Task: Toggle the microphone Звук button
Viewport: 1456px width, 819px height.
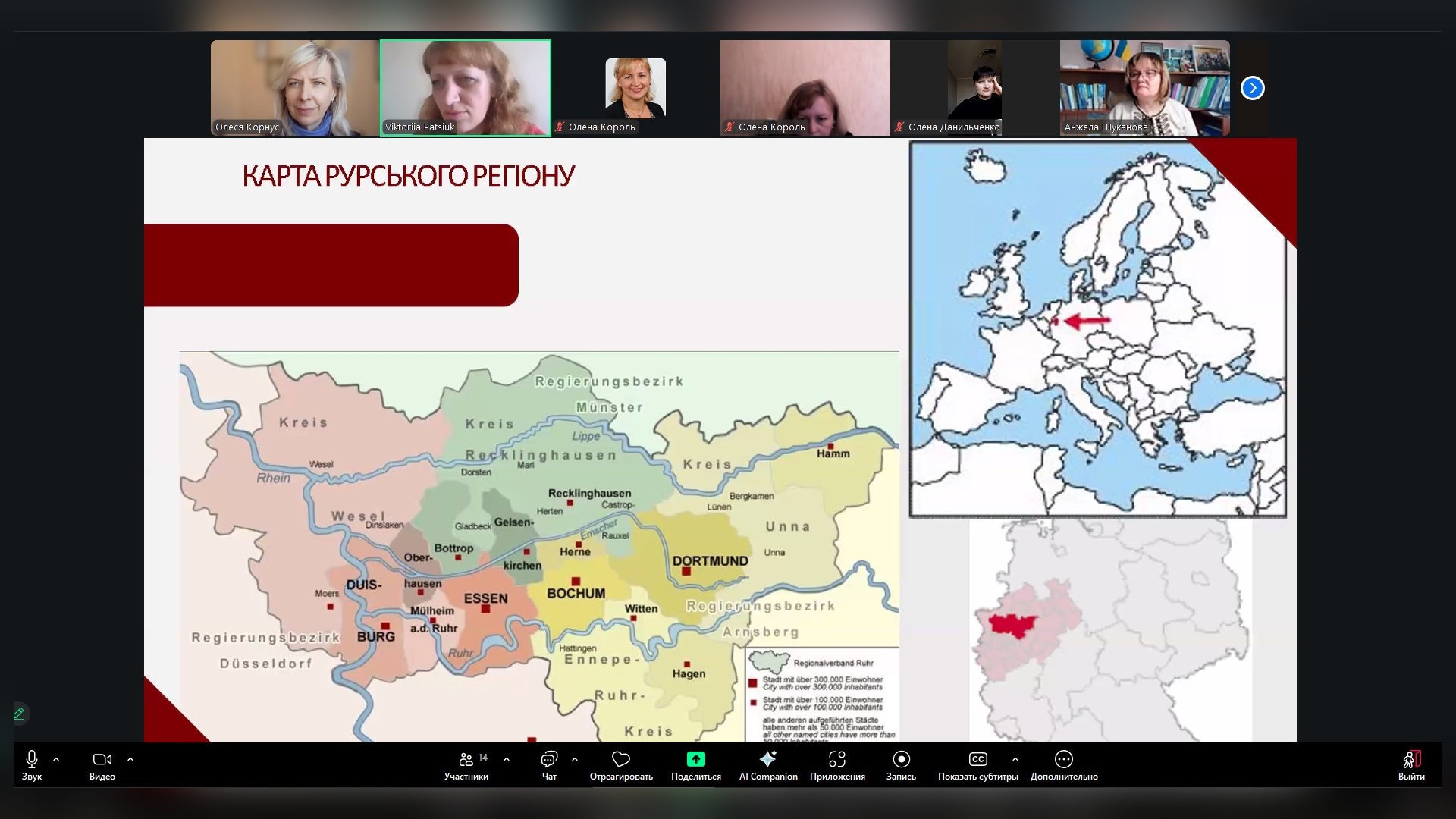Action: click(32, 761)
